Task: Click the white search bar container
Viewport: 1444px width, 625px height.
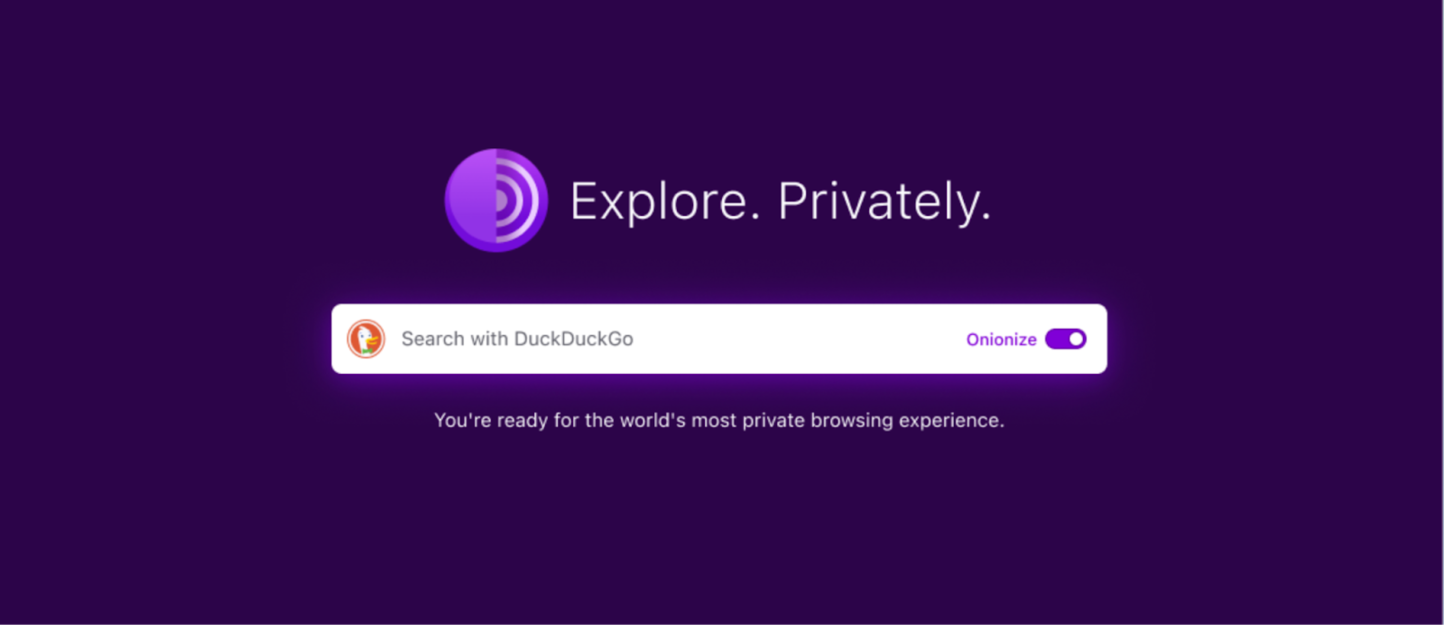Action: (x=718, y=339)
